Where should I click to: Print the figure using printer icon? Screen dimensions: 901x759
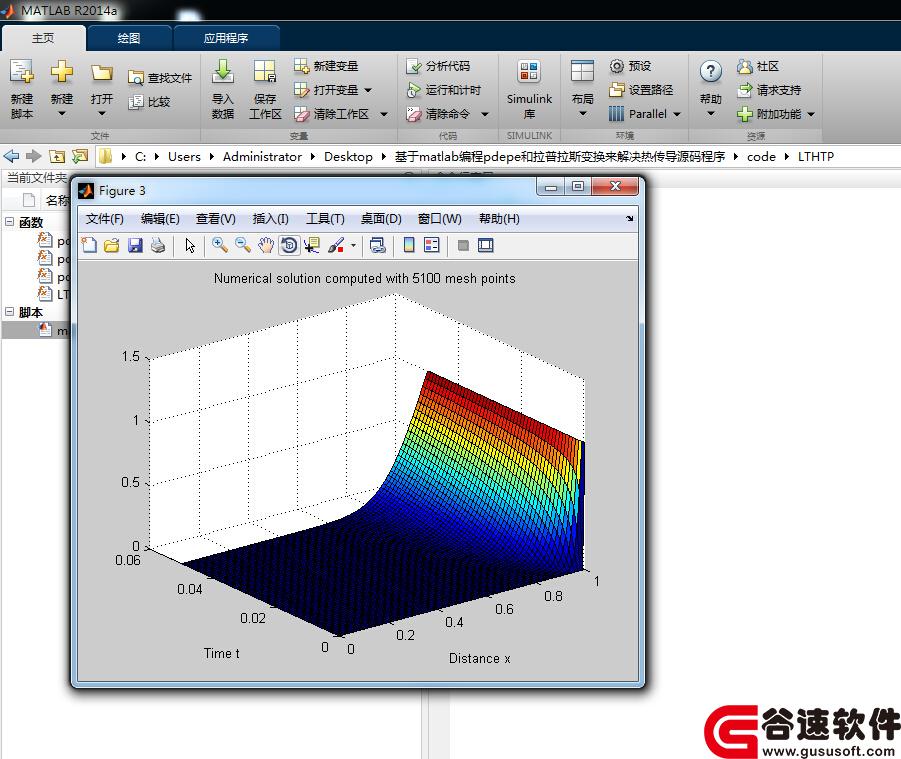158,245
